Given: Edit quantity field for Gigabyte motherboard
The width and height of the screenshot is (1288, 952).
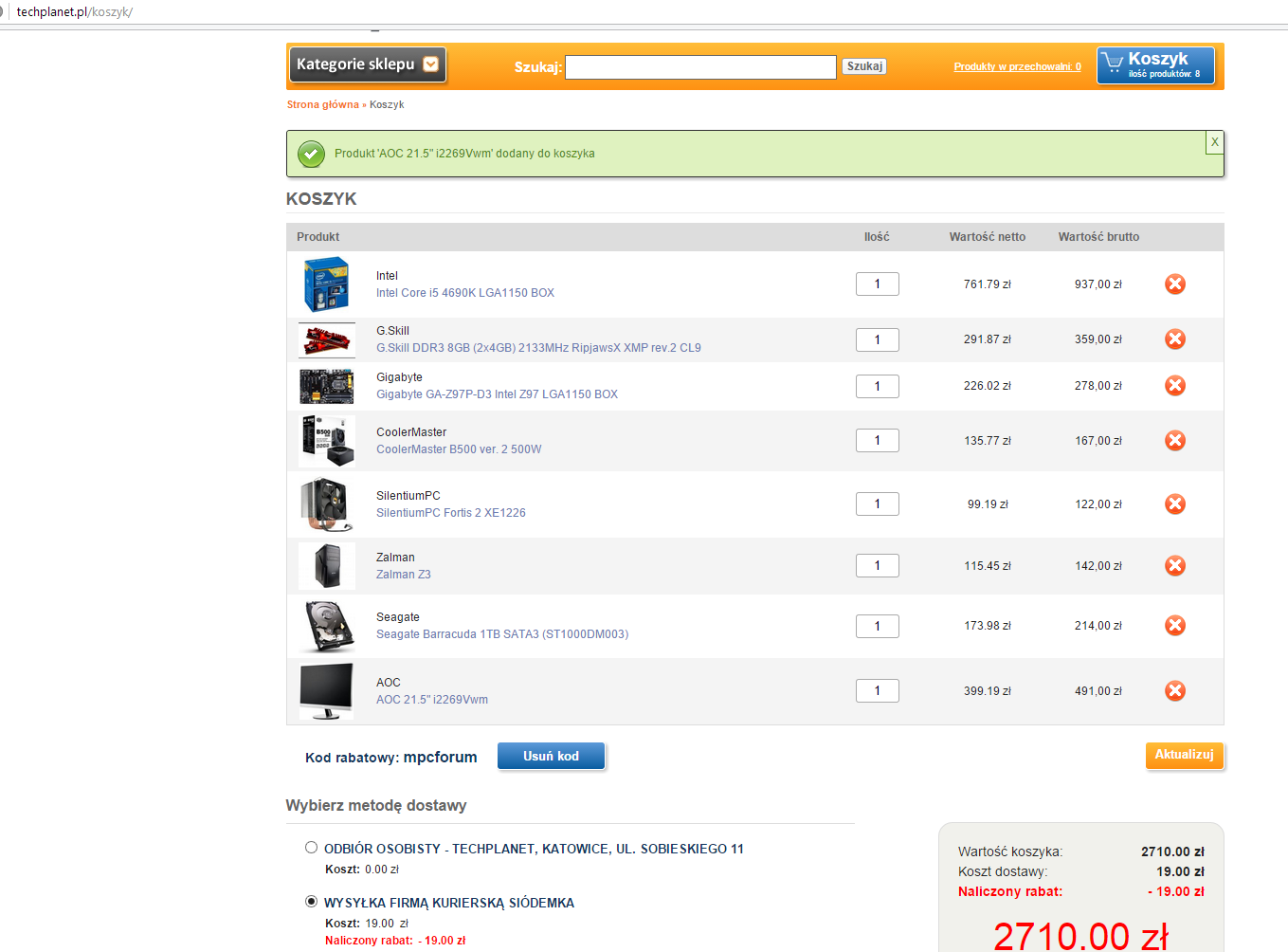Looking at the screenshot, I should 878,386.
